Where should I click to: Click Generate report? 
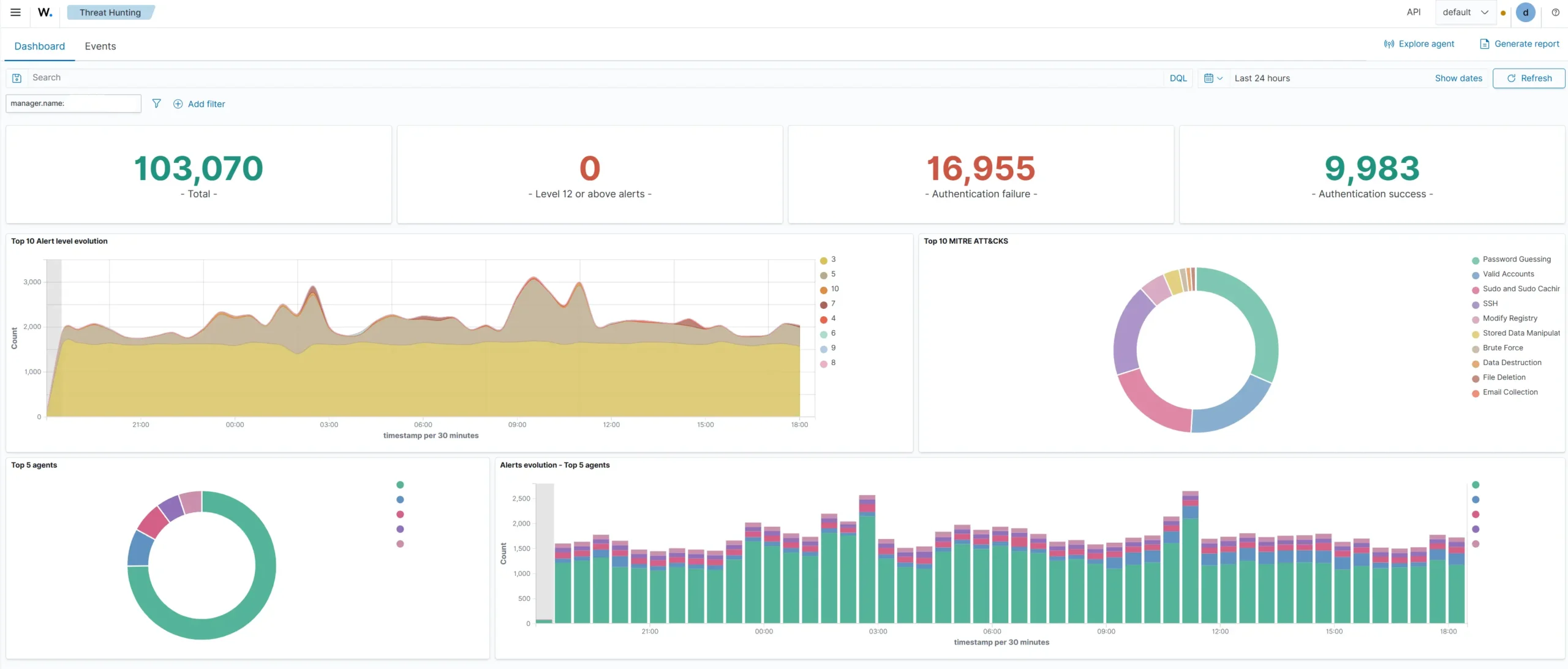point(1520,43)
